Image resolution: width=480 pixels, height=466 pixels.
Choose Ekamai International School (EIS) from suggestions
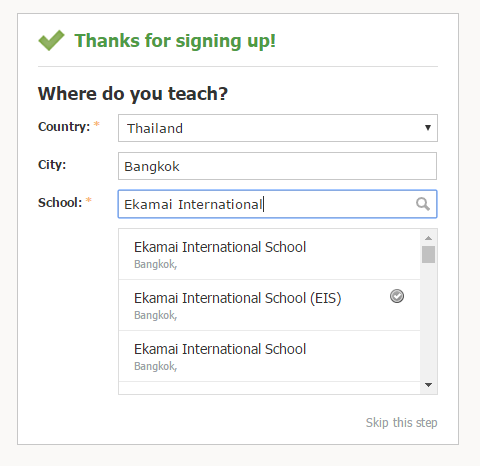269,305
